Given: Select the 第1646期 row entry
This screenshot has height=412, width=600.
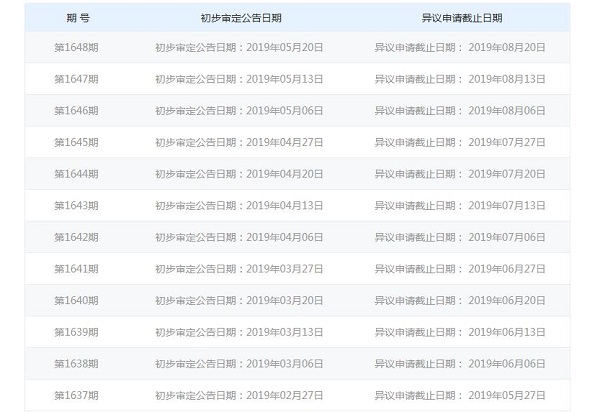Looking at the screenshot, I should [x=76, y=110].
